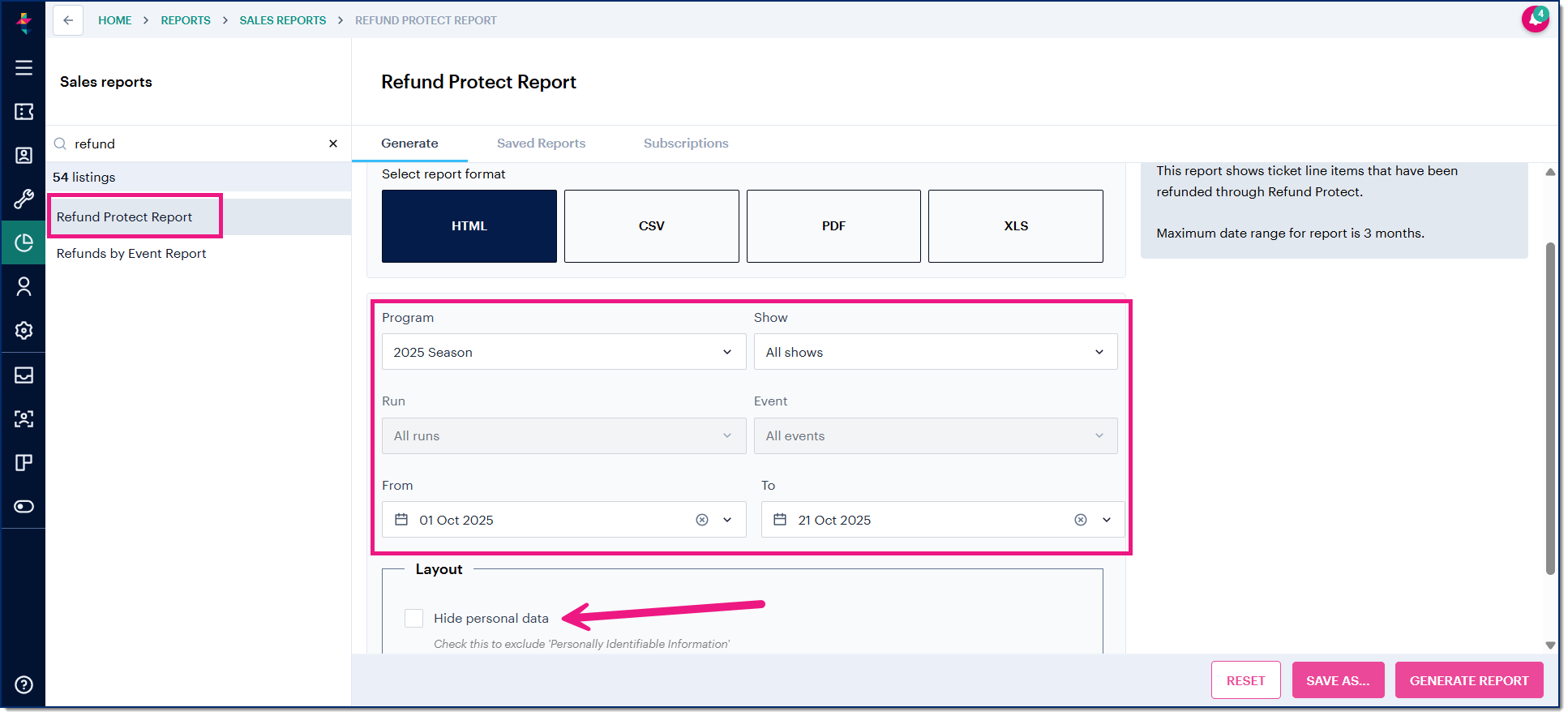
Task: Open the layout panels icon in the sidebar
Action: coord(24,462)
